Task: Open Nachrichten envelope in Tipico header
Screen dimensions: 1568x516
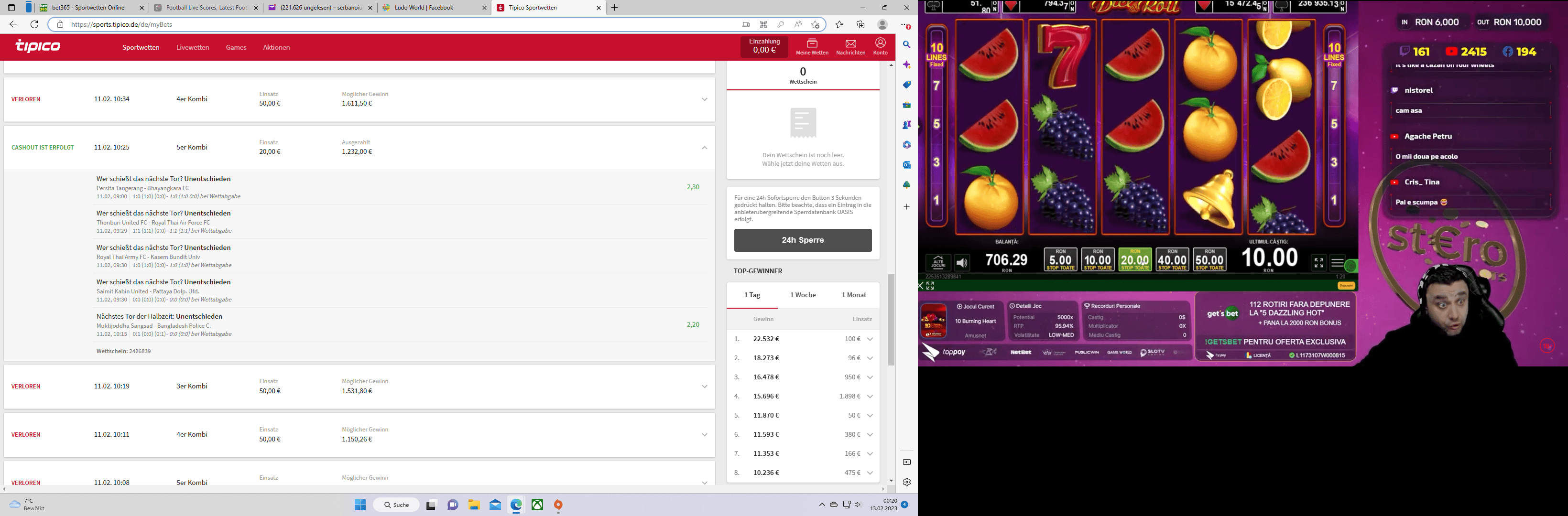Action: tap(850, 47)
